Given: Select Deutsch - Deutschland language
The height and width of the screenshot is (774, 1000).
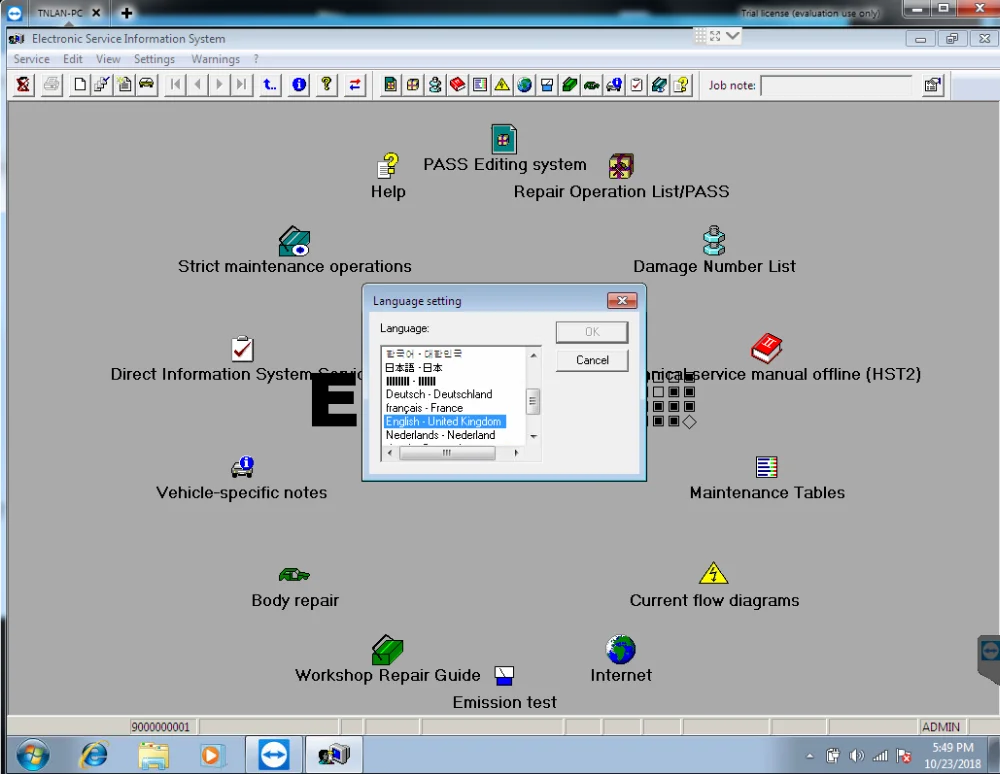Looking at the screenshot, I should [439, 394].
